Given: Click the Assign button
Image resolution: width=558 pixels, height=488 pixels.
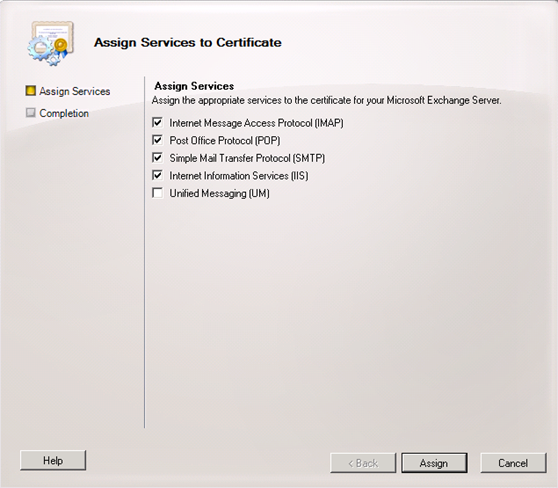Looking at the screenshot, I should [434, 463].
